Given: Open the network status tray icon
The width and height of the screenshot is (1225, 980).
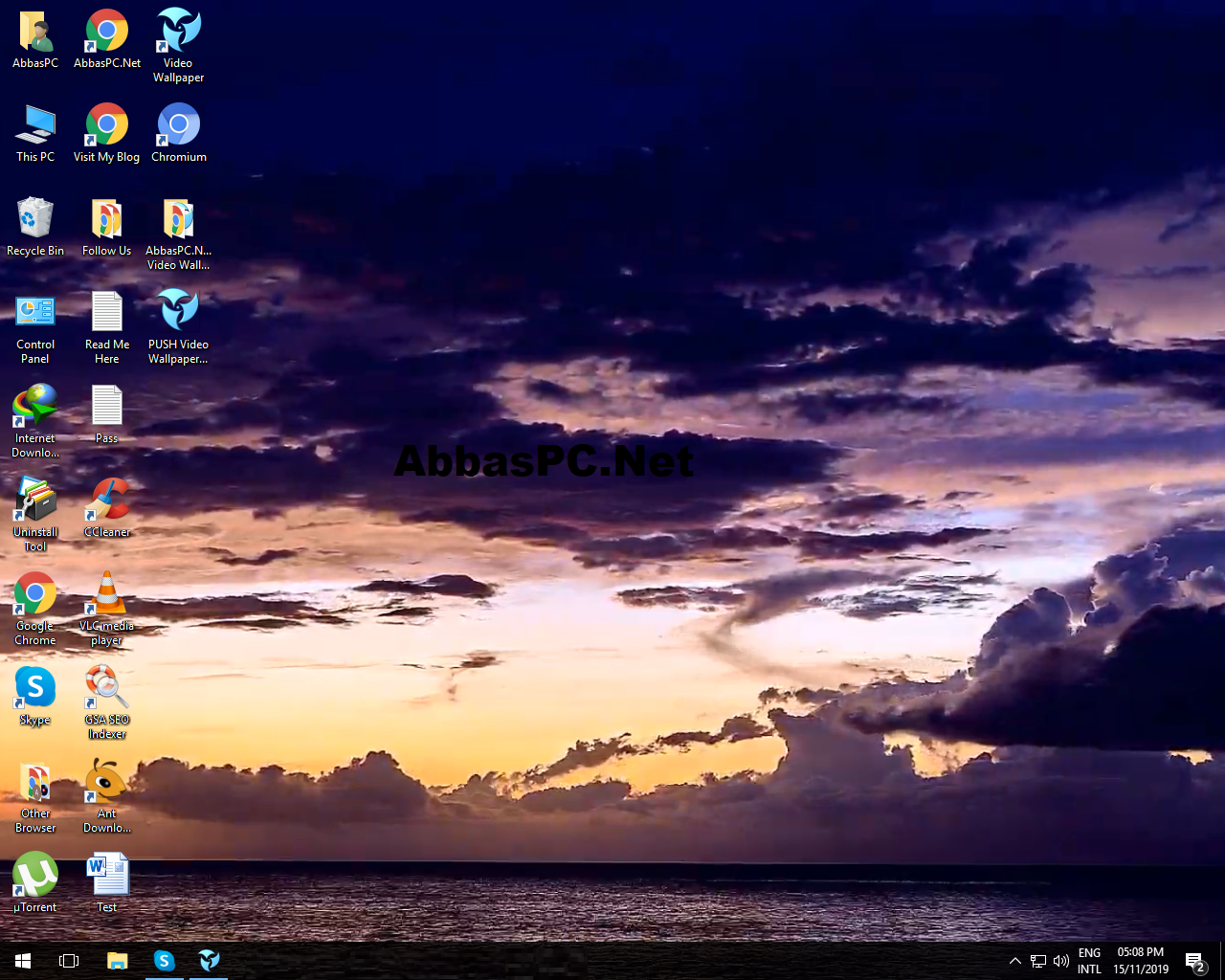Looking at the screenshot, I should click(1038, 961).
